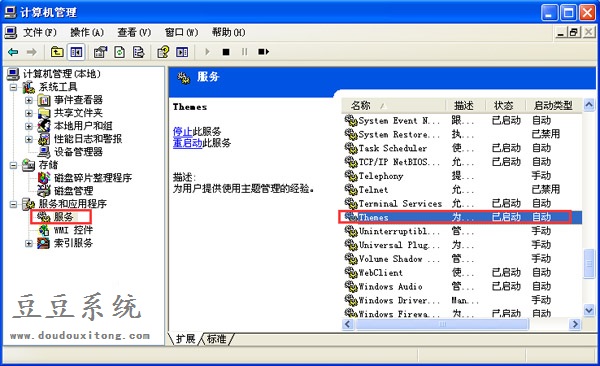The width and height of the screenshot is (600, 366).
Task: Collapse the 存储 tree node
Action: click(13, 165)
